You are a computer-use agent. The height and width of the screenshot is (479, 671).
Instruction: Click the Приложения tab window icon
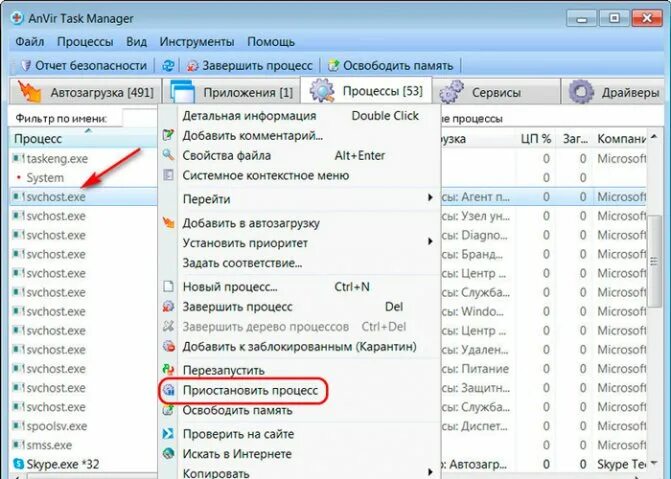tap(183, 92)
